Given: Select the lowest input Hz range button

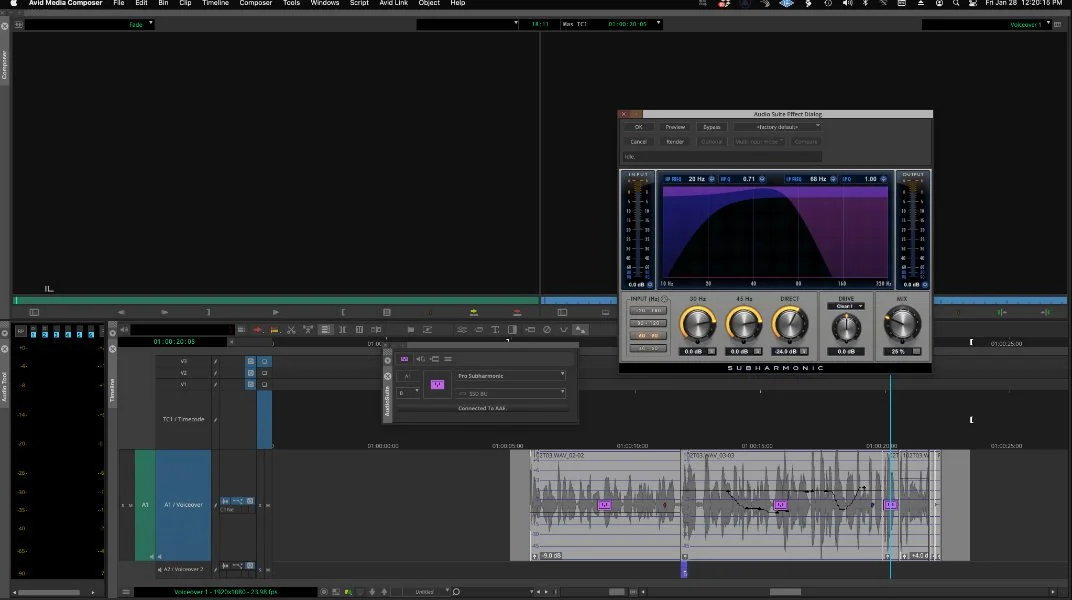Looking at the screenshot, I should 647,348.
